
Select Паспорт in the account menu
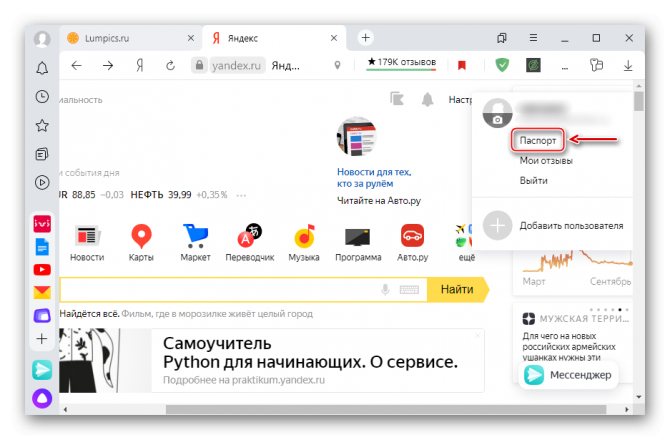[x=538, y=141]
